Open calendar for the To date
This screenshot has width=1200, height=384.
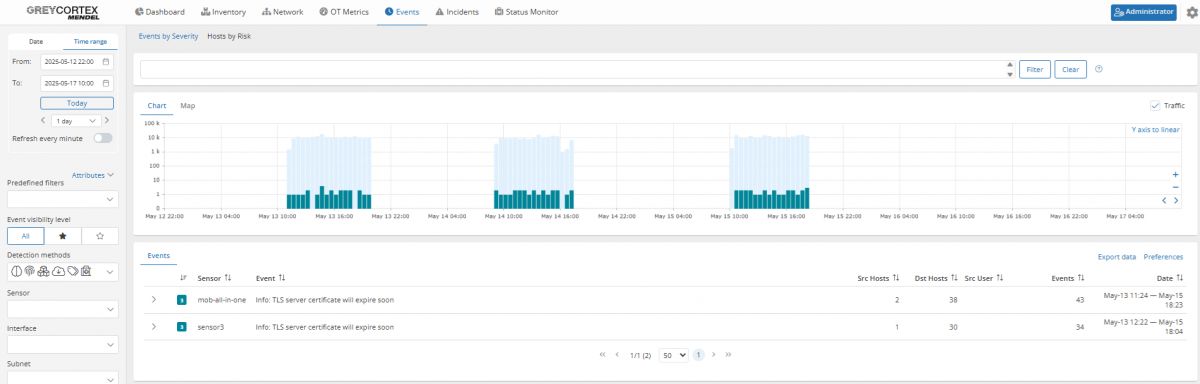pyautogui.click(x=105, y=83)
